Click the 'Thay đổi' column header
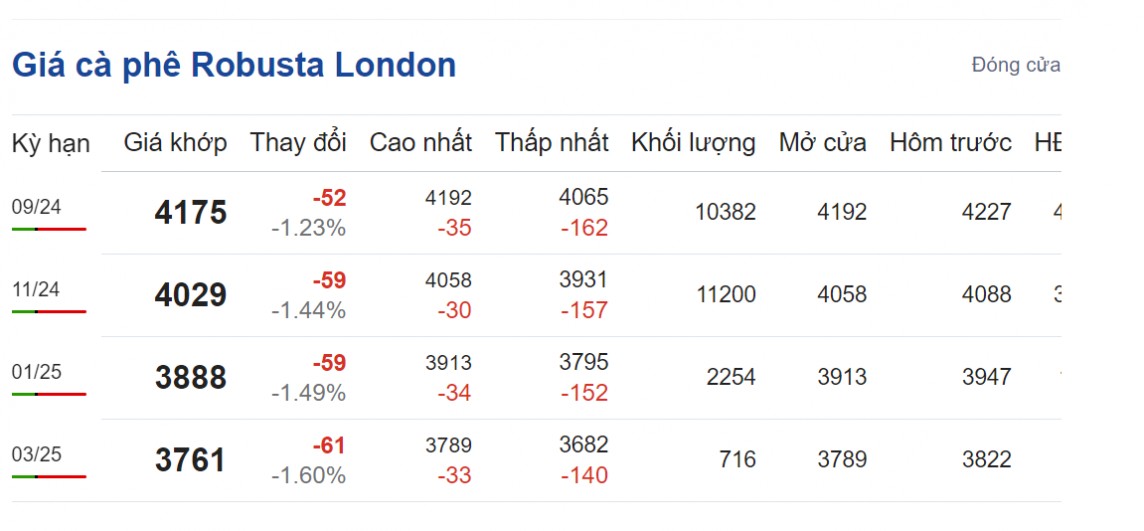 pyautogui.click(x=298, y=143)
